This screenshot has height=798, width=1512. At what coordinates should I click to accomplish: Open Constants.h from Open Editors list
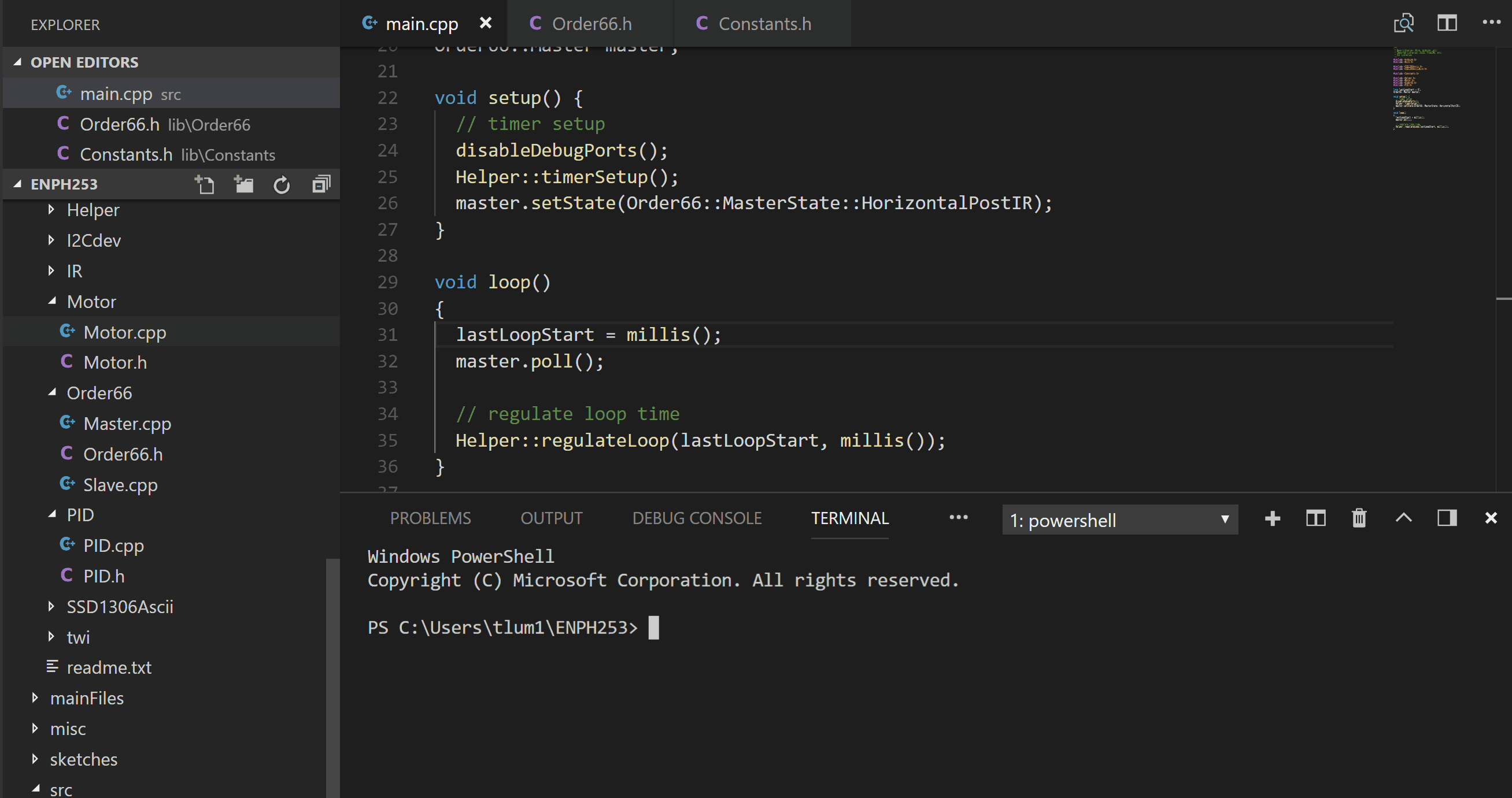171,154
